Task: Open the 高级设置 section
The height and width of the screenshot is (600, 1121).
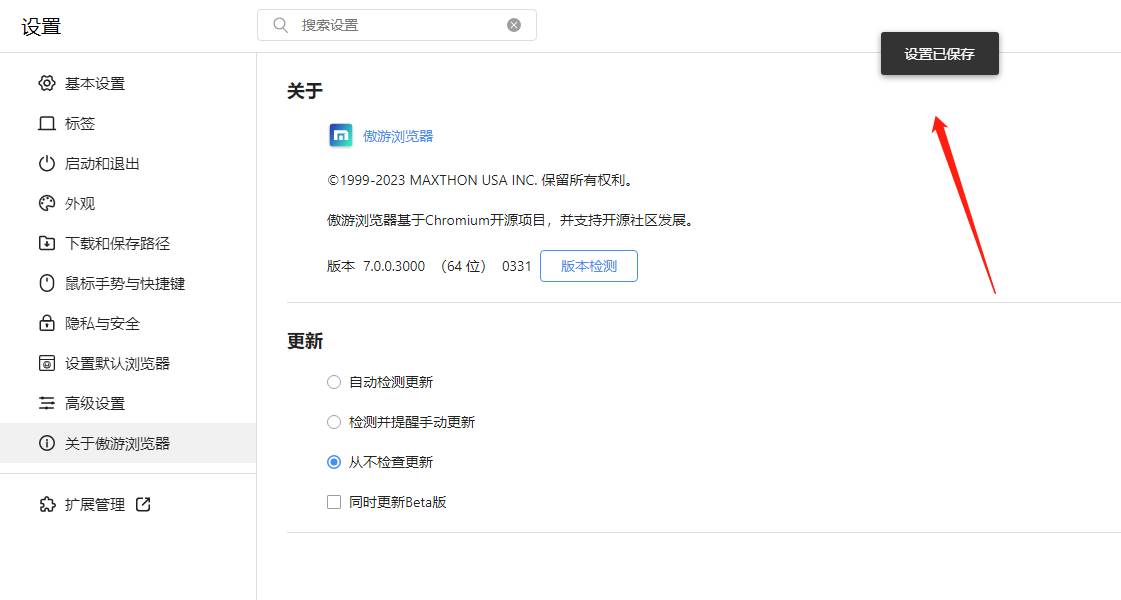Action: pyautogui.click(x=128, y=403)
